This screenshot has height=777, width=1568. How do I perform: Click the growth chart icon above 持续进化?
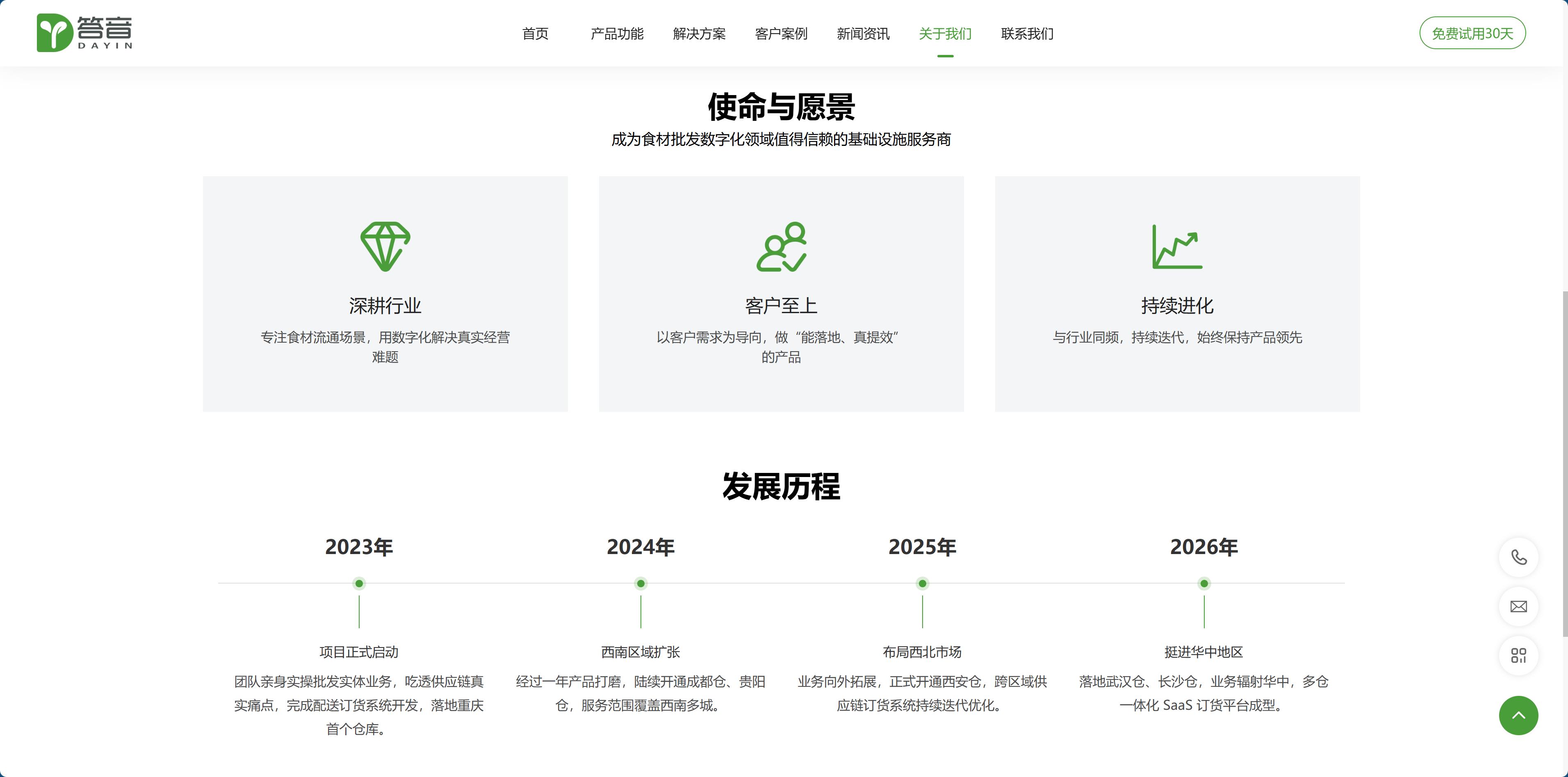(1177, 246)
